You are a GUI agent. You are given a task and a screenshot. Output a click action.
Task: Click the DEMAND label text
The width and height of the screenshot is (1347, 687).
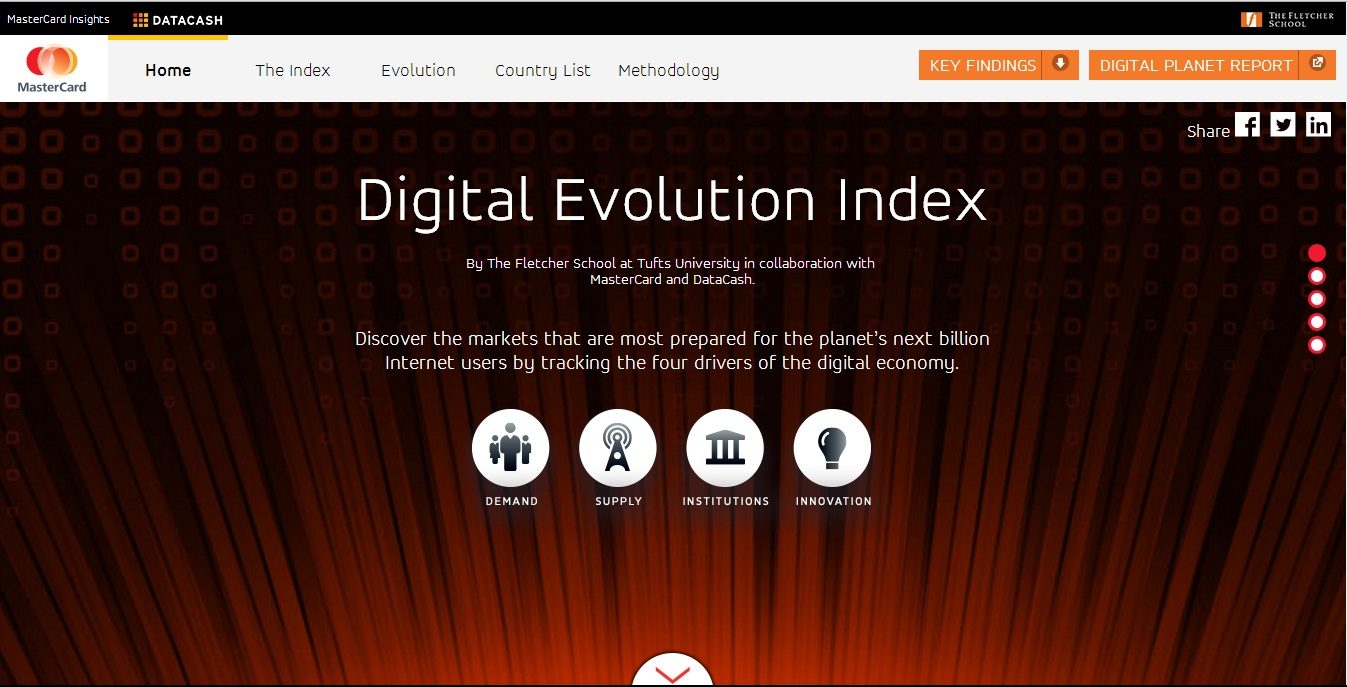click(x=512, y=502)
